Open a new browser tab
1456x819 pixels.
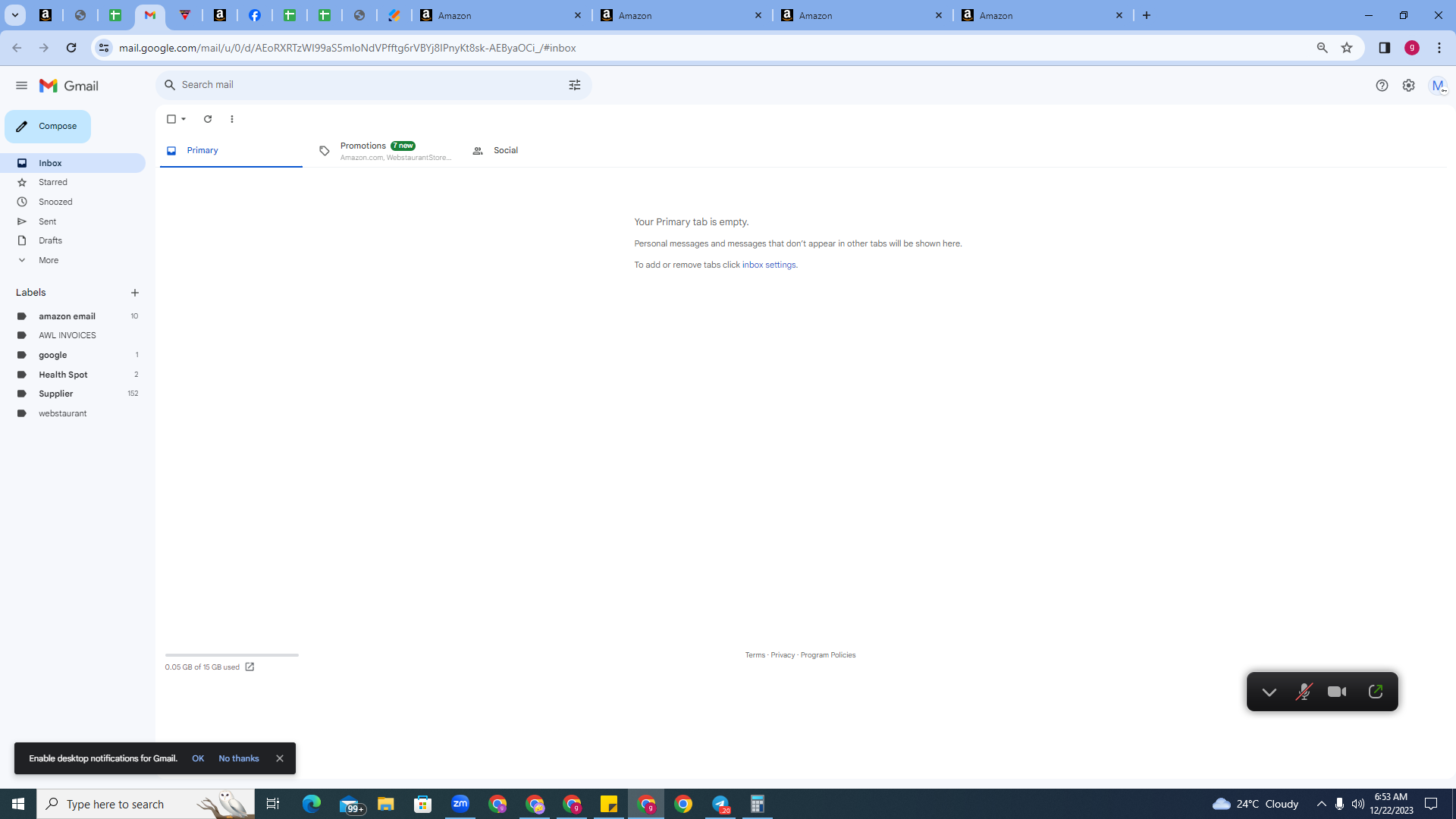tap(1147, 15)
